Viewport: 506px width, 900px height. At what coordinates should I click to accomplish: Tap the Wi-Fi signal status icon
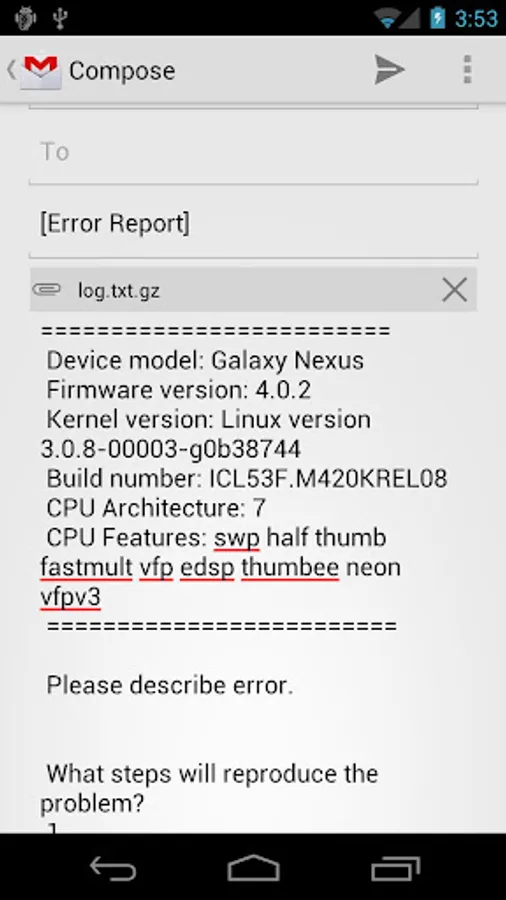tap(388, 19)
